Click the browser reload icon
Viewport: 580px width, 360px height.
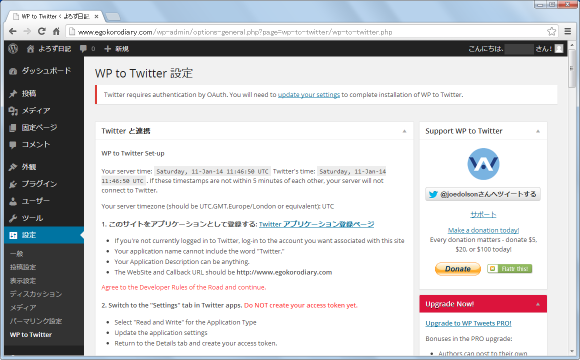pos(42,31)
